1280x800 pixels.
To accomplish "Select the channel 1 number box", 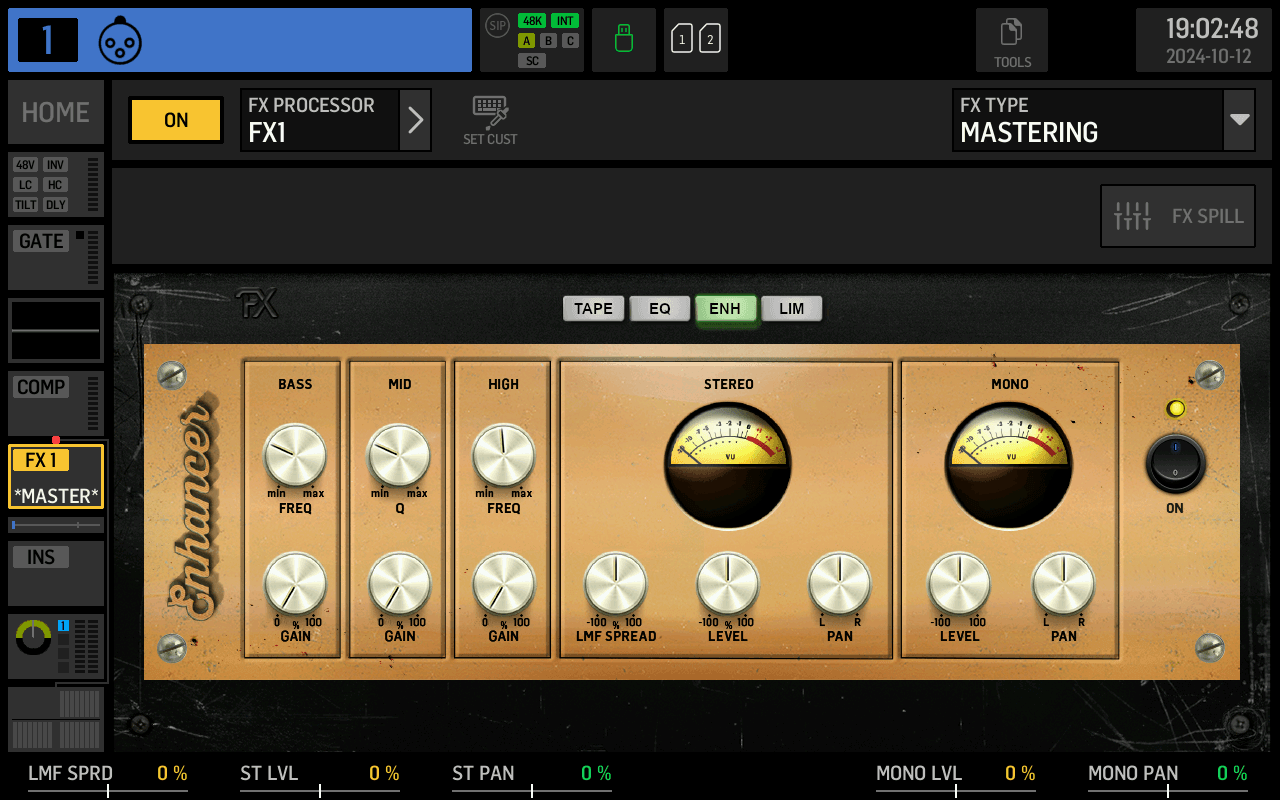I will coord(48,40).
